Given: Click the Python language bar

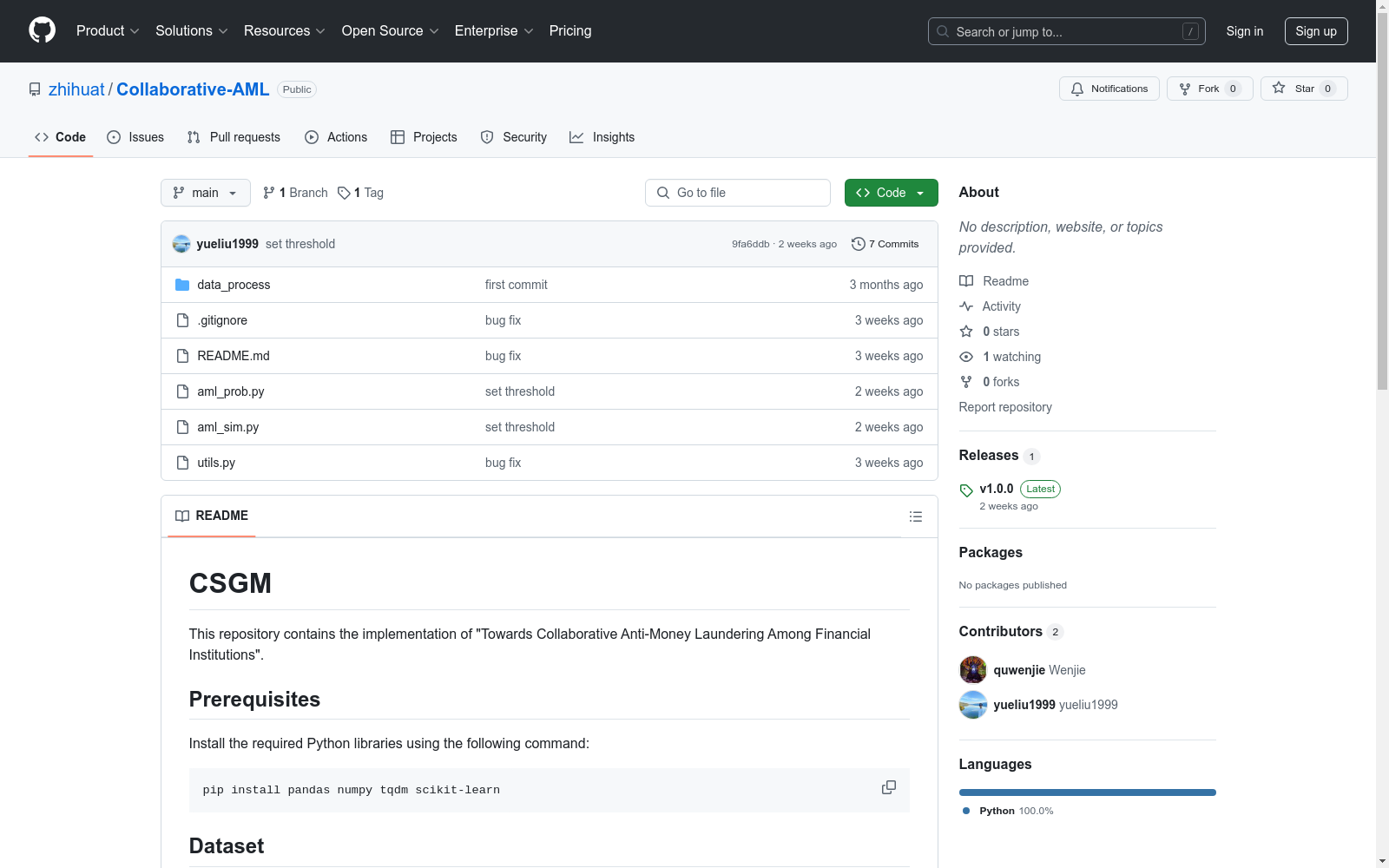Looking at the screenshot, I should [x=1087, y=792].
